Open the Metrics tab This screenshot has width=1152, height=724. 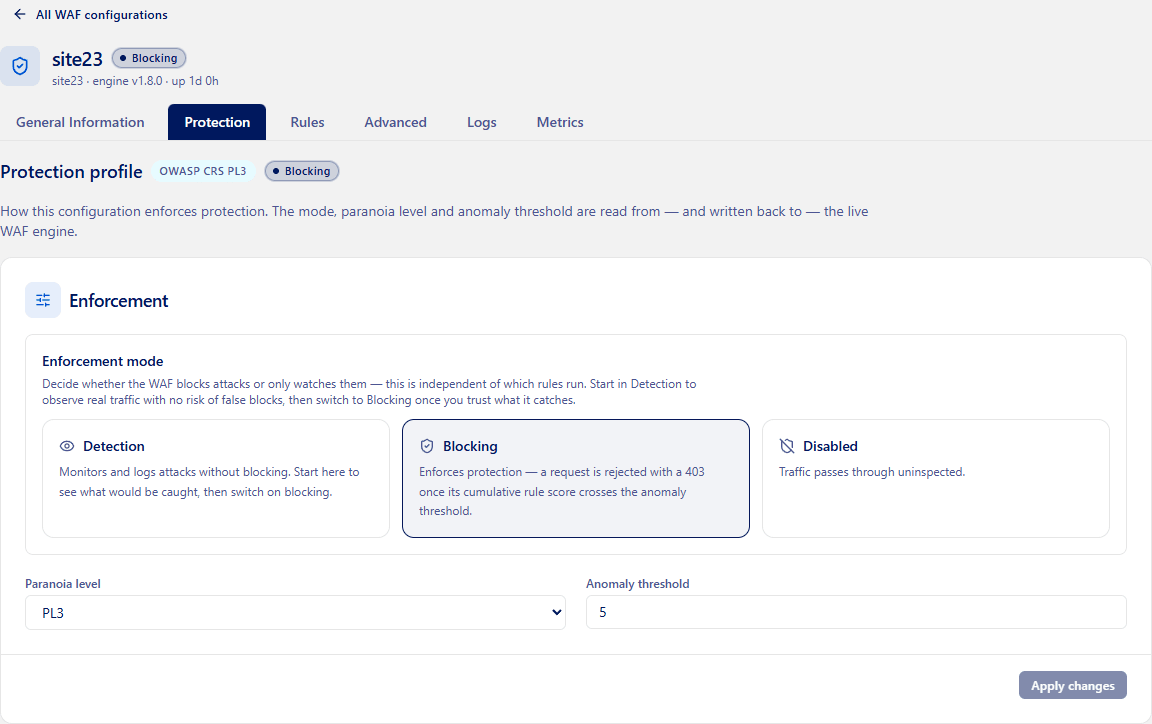click(x=560, y=122)
